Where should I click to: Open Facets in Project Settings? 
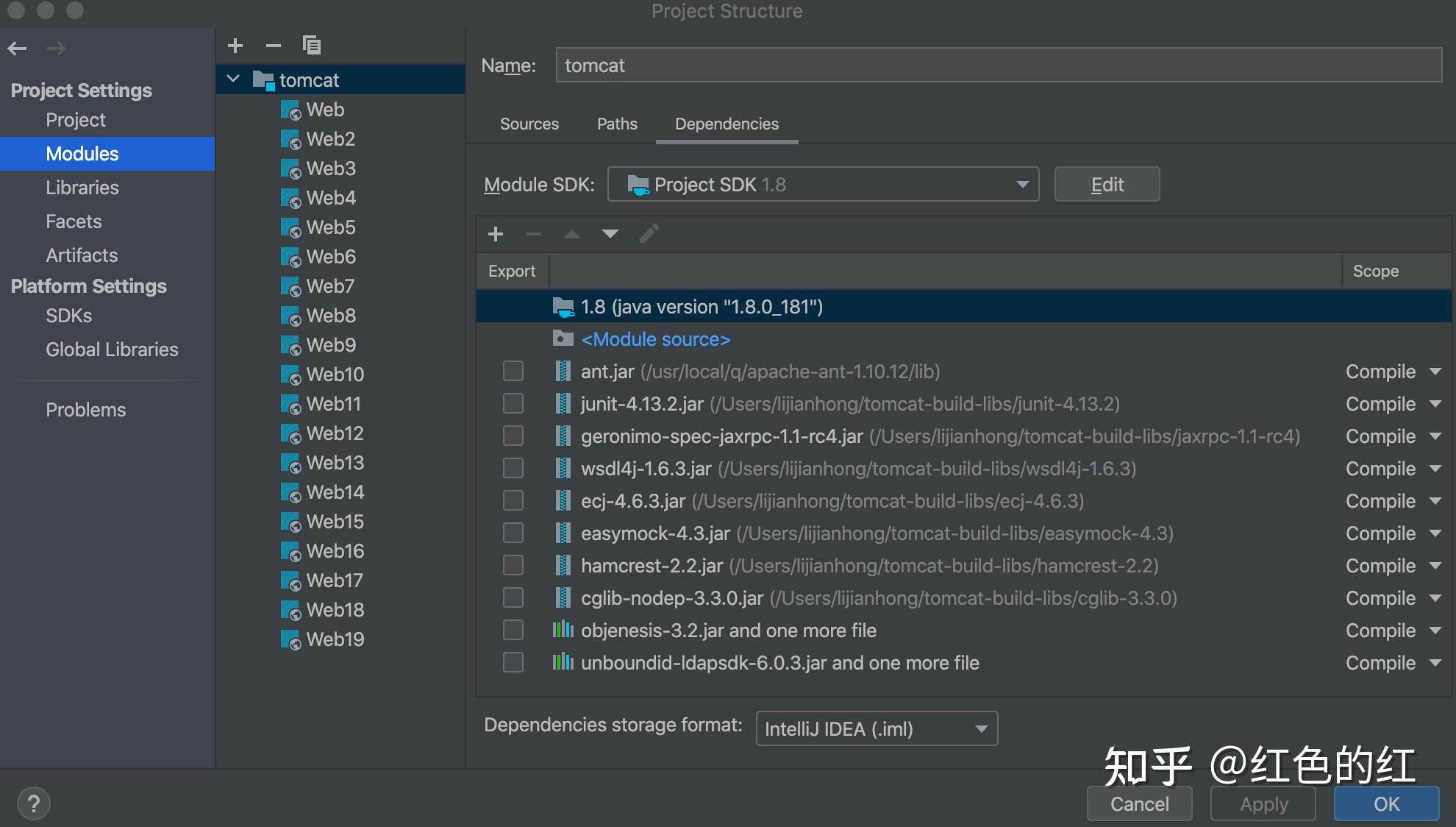(x=74, y=221)
